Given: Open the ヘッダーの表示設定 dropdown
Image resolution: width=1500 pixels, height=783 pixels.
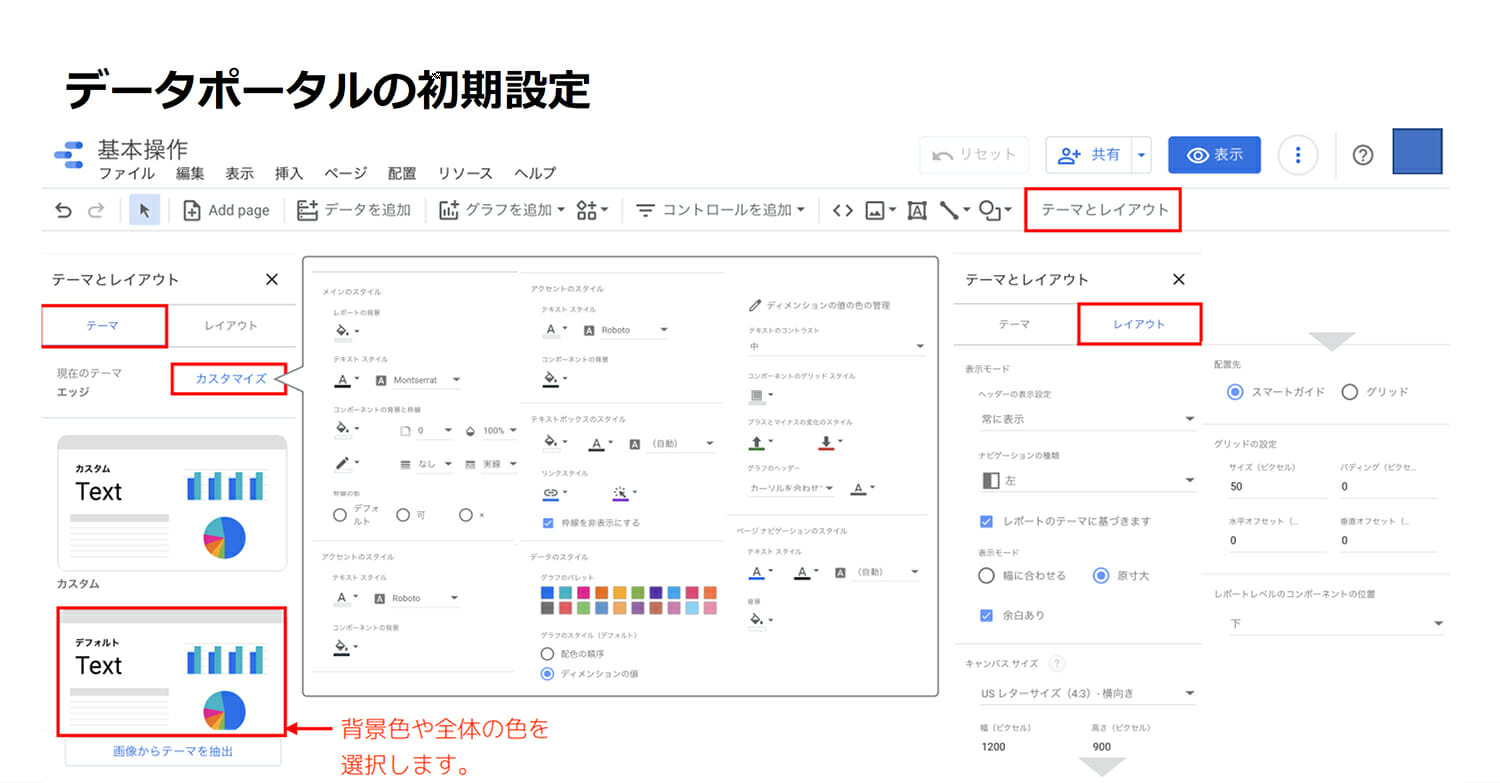Looking at the screenshot, I should [x=1087, y=419].
